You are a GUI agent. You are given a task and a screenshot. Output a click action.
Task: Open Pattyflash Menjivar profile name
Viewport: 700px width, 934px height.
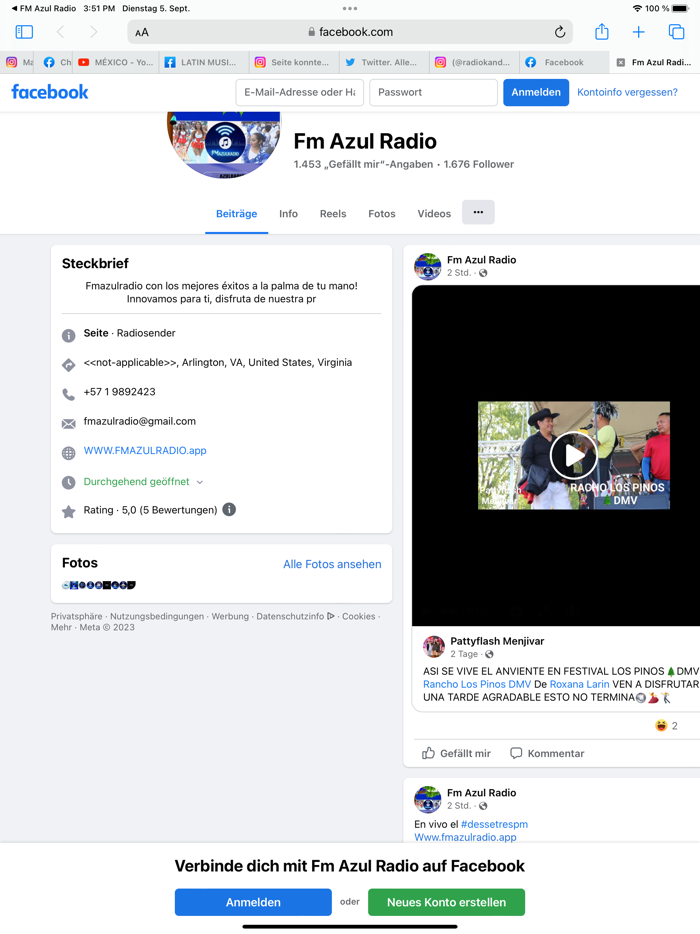[497, 641]
